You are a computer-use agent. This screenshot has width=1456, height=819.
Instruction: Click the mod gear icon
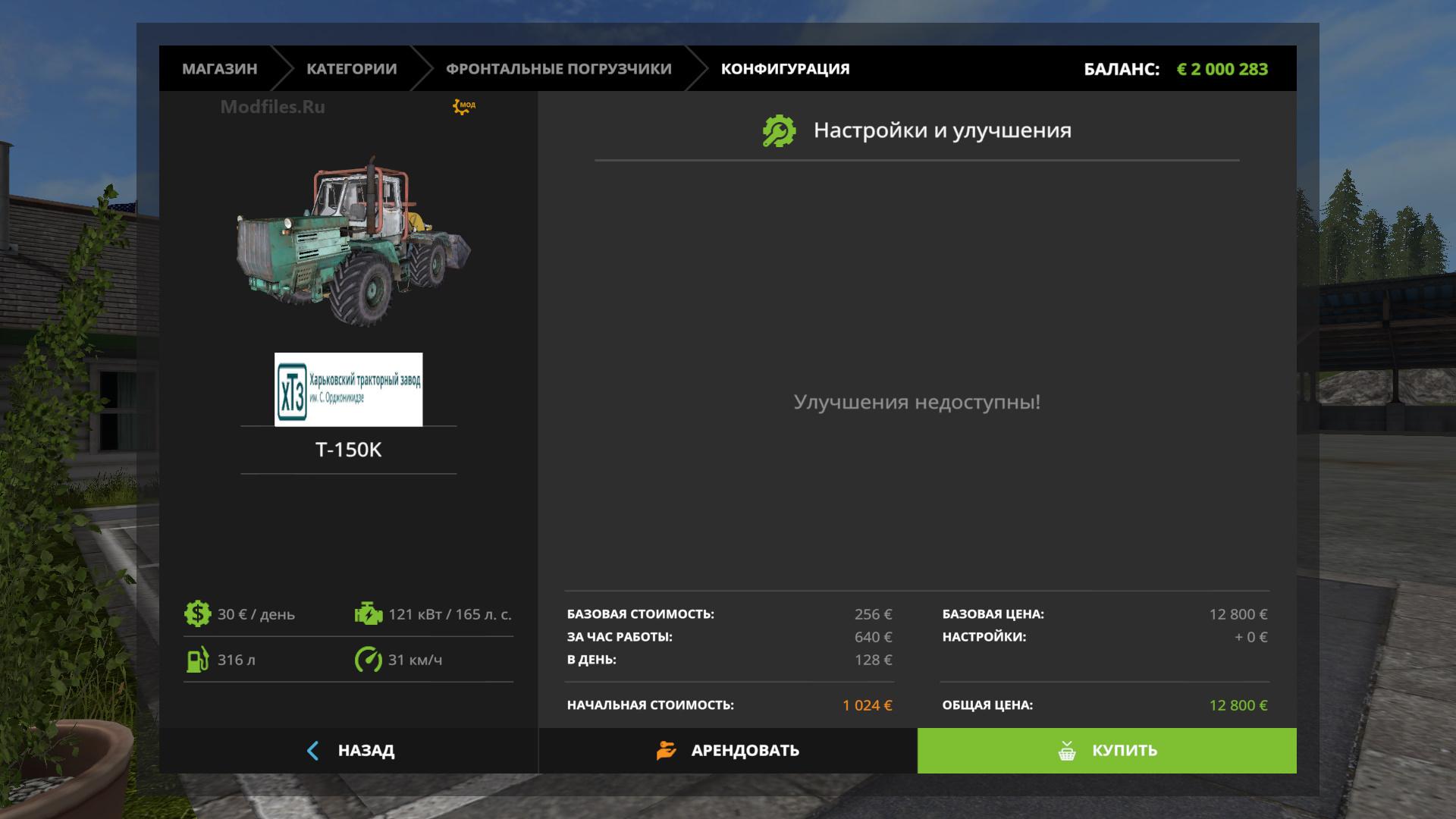coord(463,106)
